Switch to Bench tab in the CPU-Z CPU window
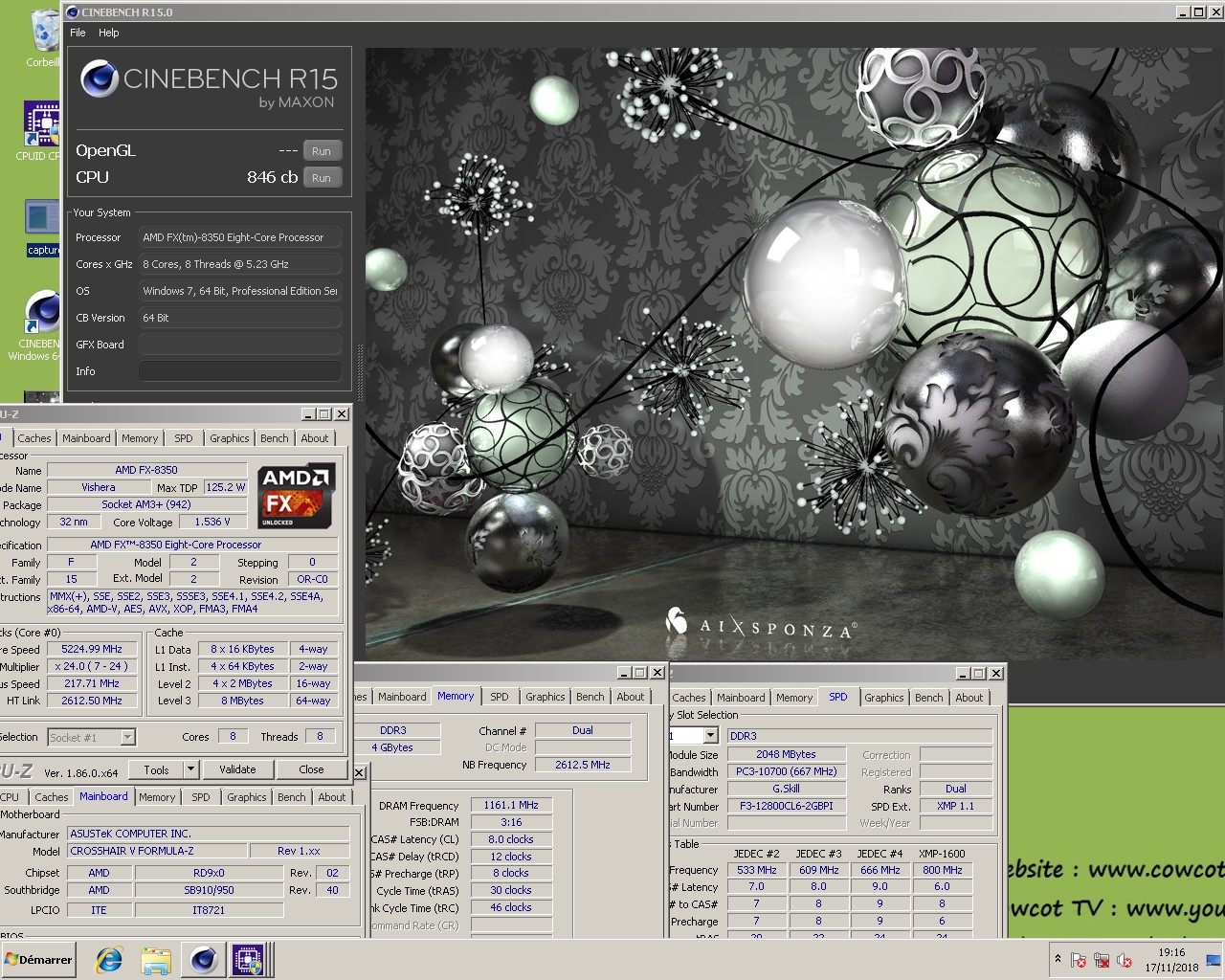The height and width of the screenshot is (980, 1225). (x=275, y=438)
